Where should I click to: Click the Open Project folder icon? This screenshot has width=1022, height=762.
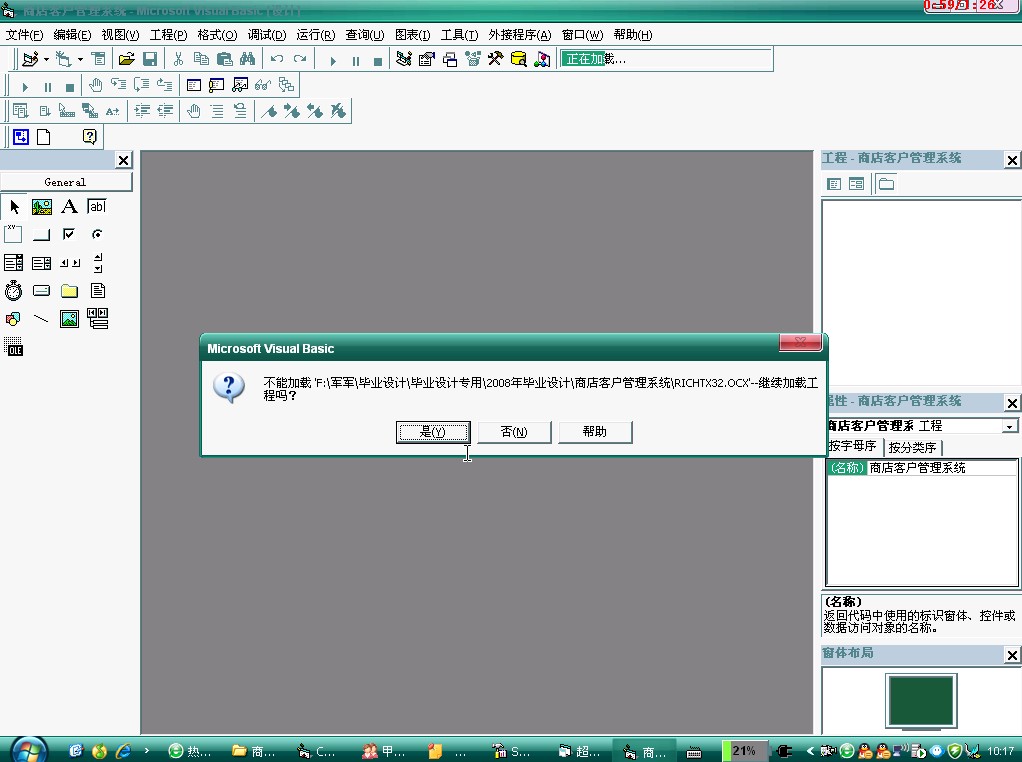tap(126, 59)
